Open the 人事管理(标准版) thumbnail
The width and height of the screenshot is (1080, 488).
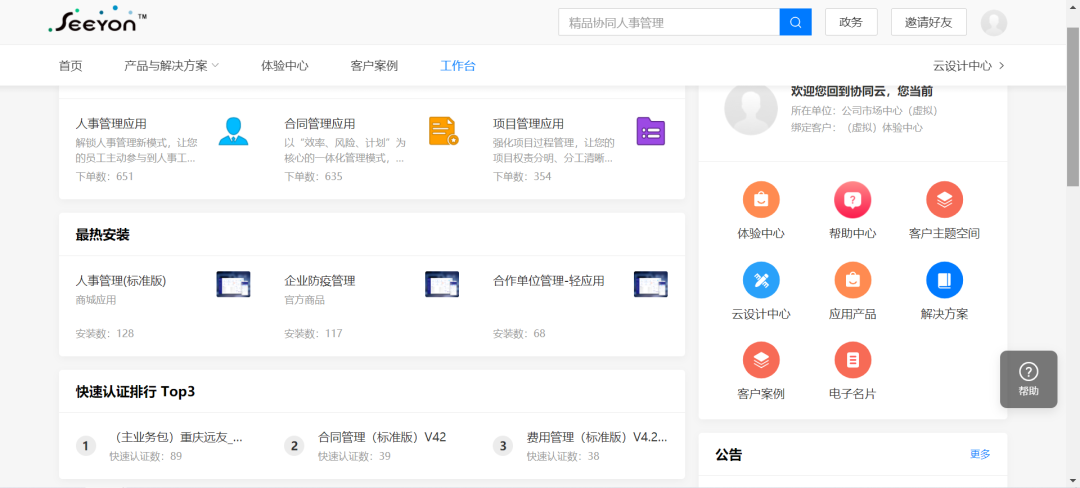click(233, 284)
